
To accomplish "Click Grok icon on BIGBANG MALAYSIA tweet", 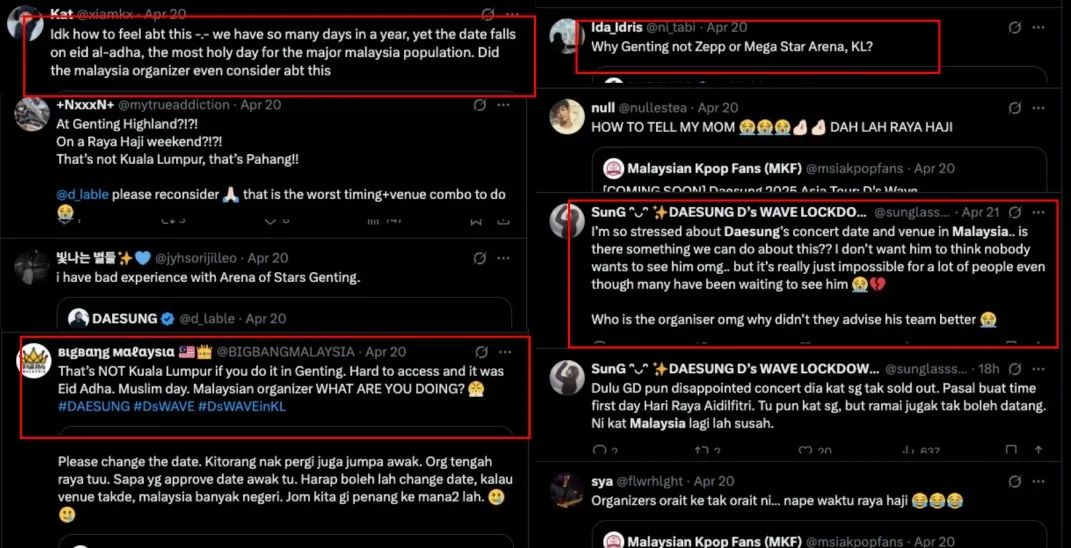I will pyautogui.click(x=481, y=352).
